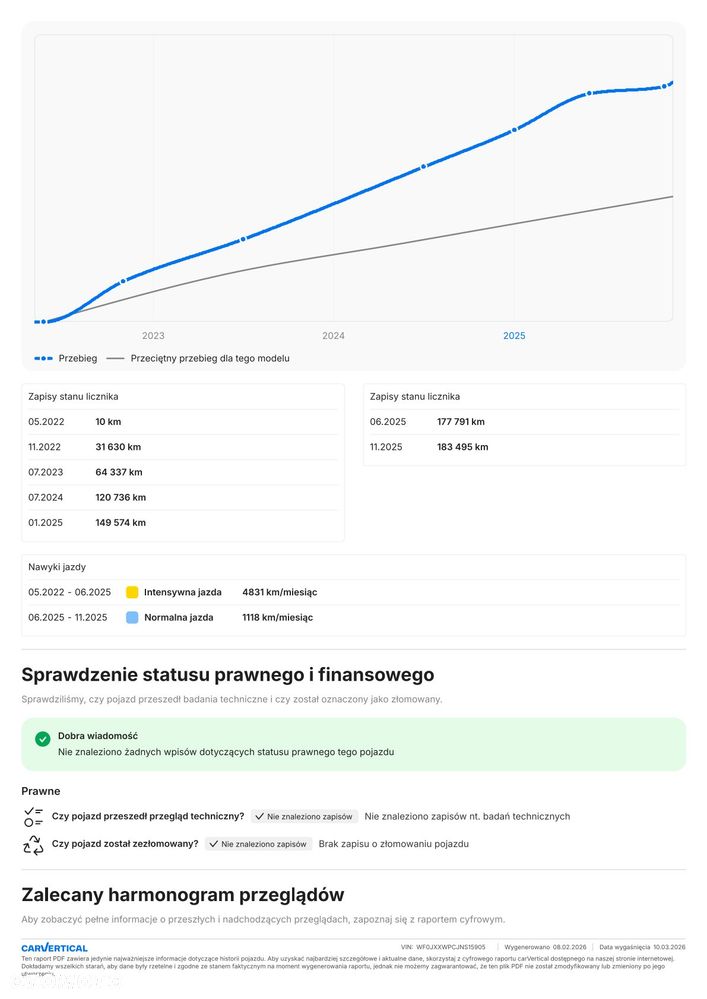Click the 2023 year label on chart axis
This screenshot has width=707, height=999.
(x=153, y=336)
